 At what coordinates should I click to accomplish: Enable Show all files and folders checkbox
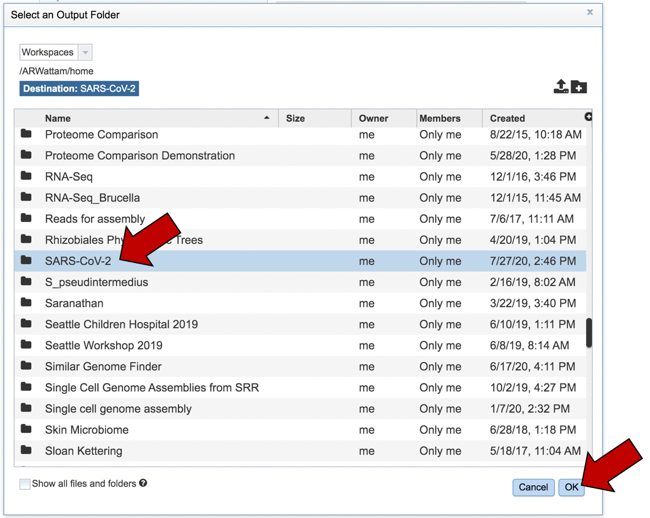click(25, 484)
